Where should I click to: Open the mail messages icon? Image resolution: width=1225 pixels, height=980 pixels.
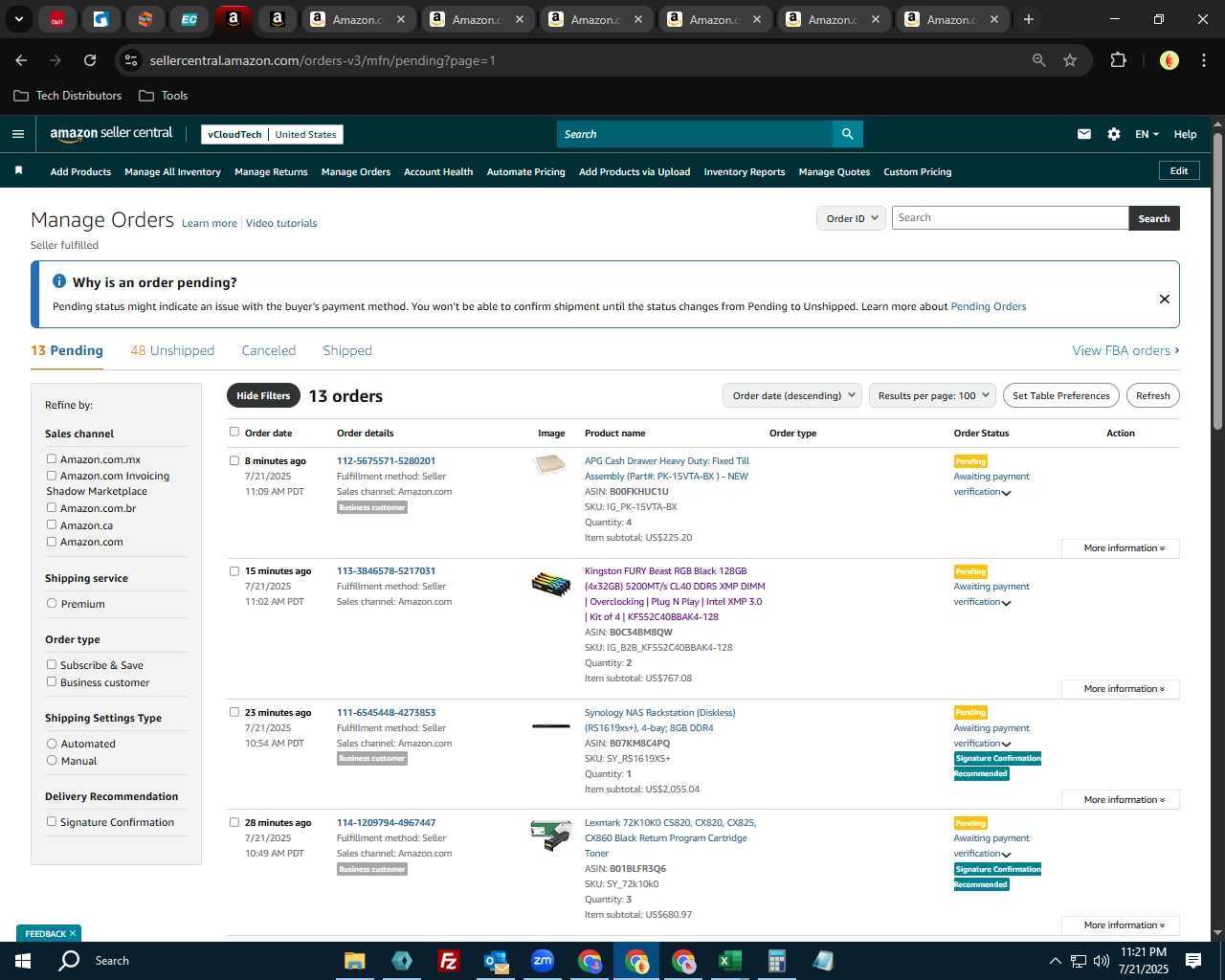click(1084, 134)
